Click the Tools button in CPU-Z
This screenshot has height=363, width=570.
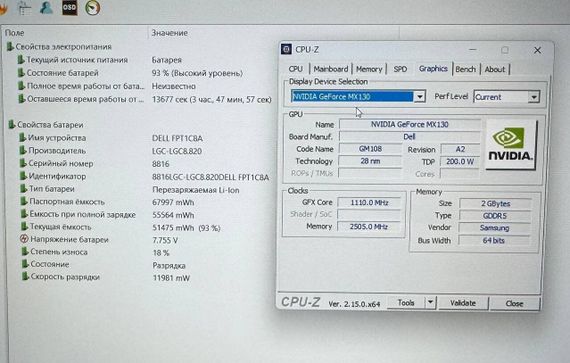tap(406, 302)
